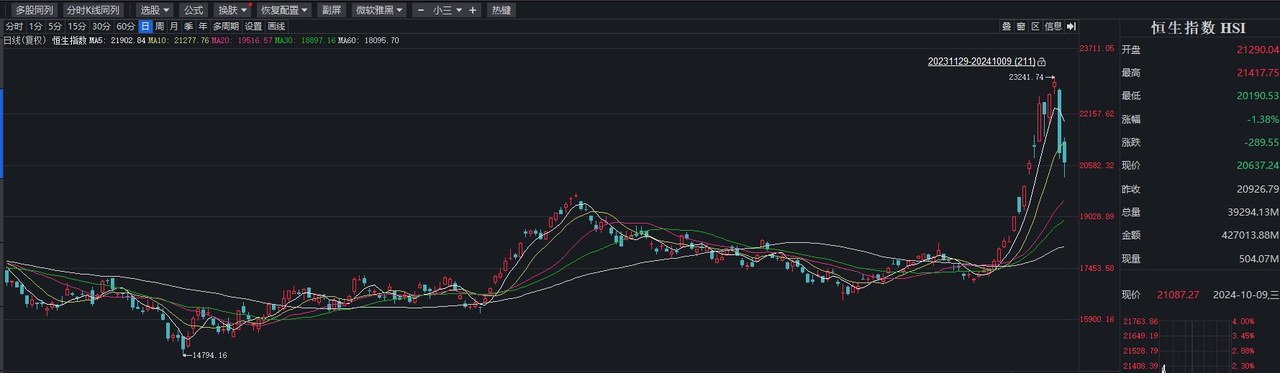Toggle the 信息 info panel

pos(1053,26)
